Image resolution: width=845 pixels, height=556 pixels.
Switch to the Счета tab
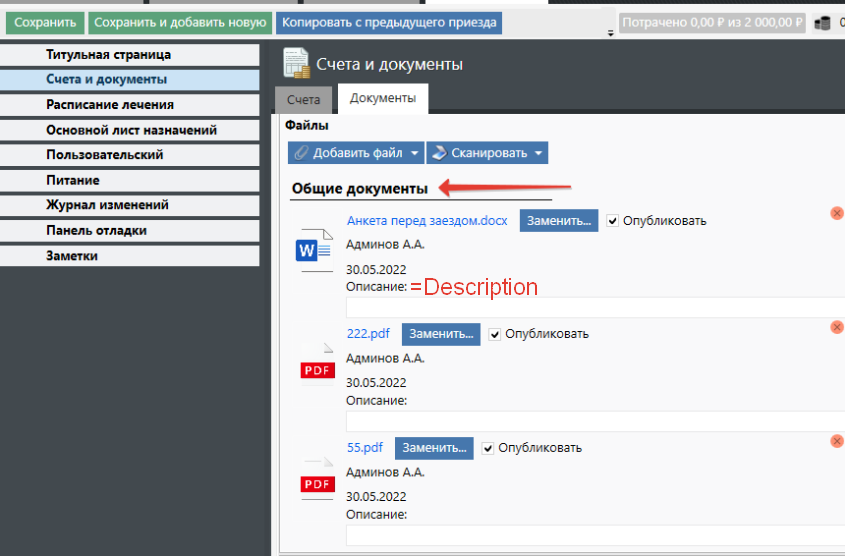pyautogui.click(x=304, y=99)
